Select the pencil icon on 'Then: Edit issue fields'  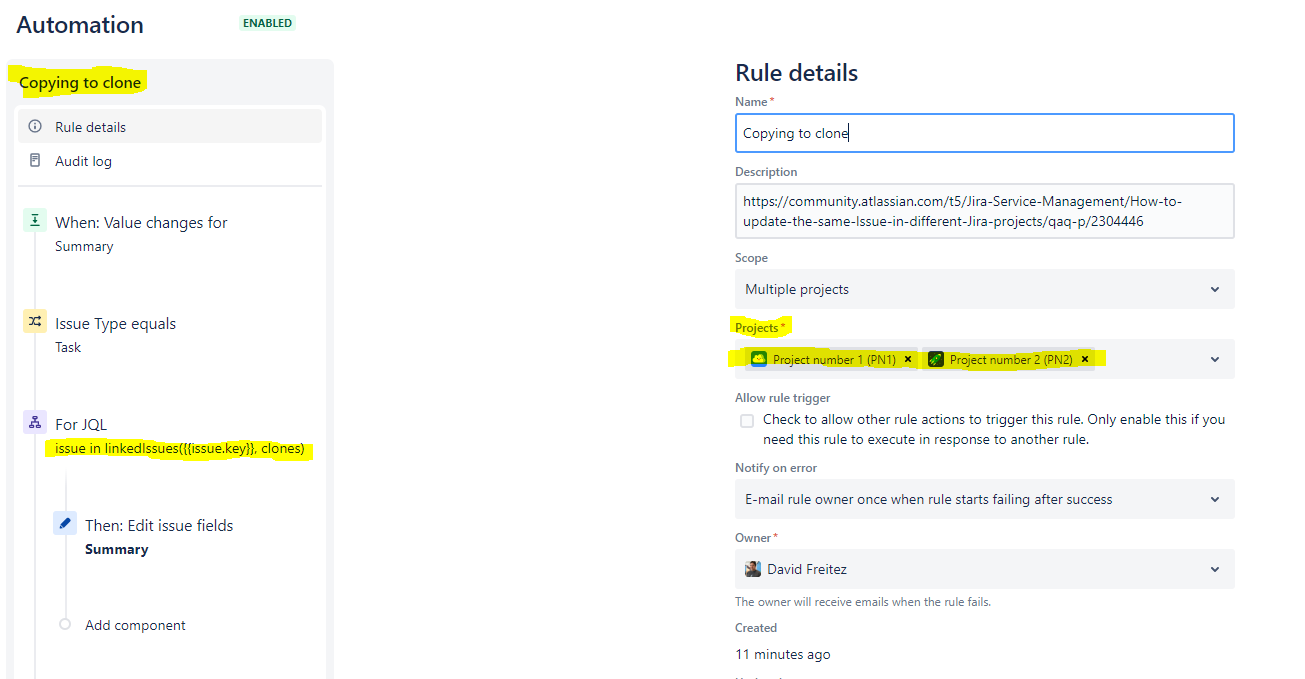pos(64,523)
